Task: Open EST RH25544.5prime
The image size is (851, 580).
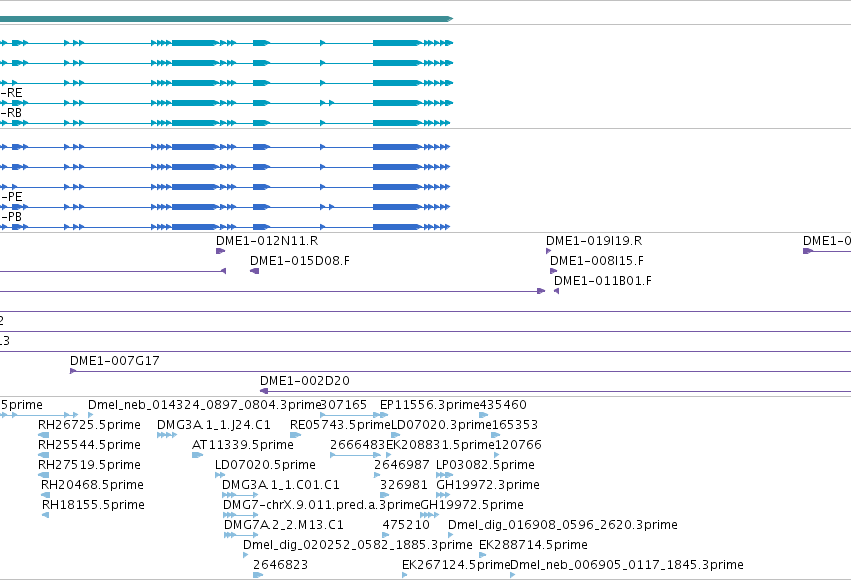Action: pos(89,445)
